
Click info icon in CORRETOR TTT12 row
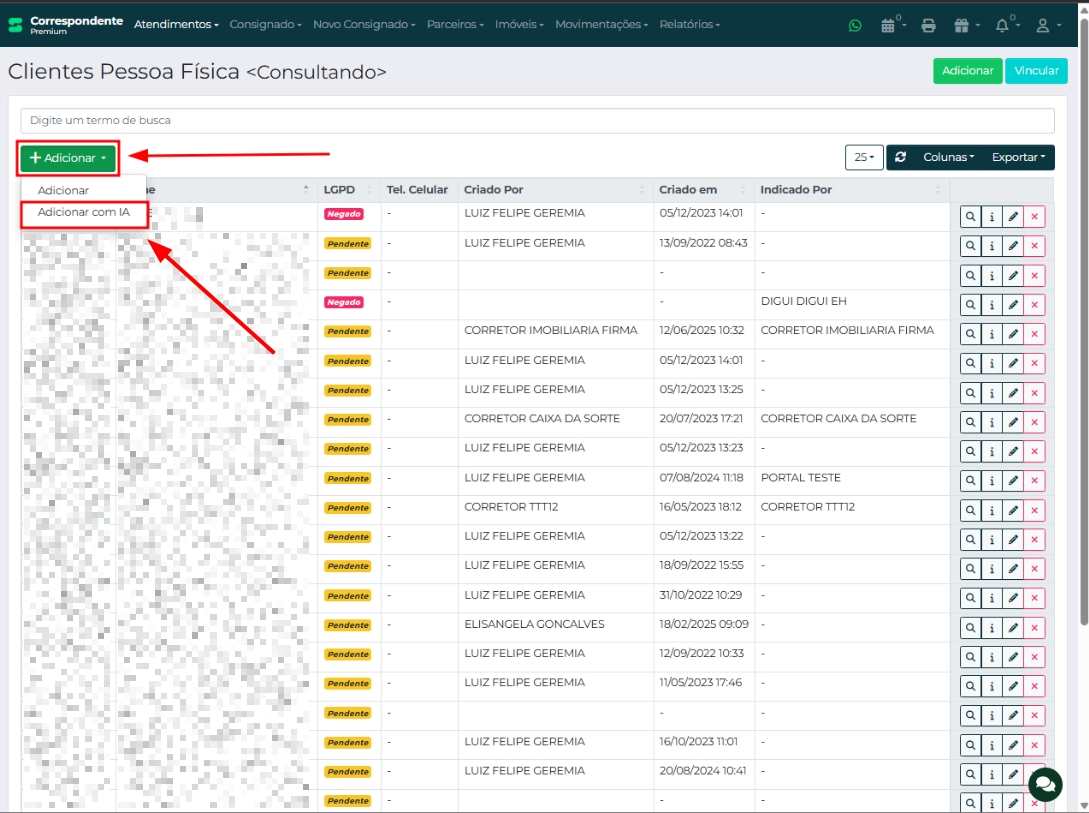coord(991,510)
